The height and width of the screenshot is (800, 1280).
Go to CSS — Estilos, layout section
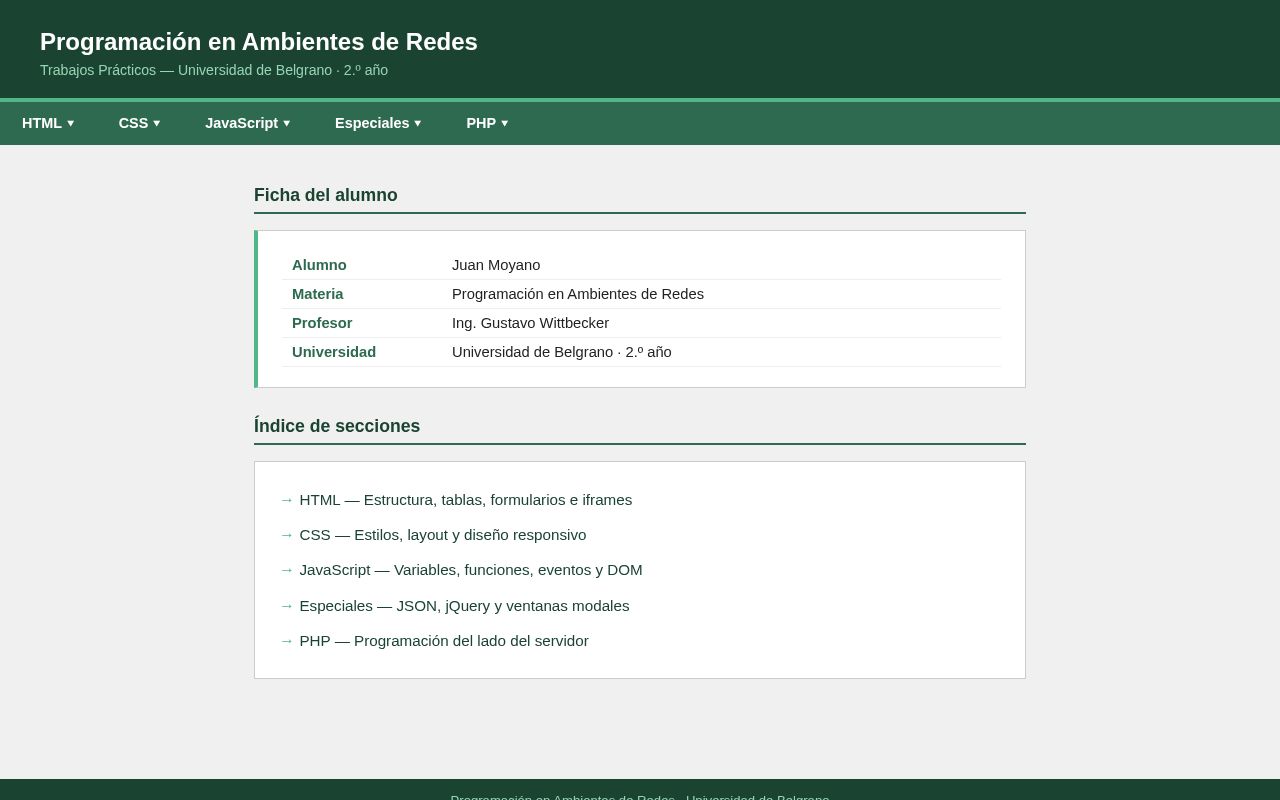pos(443,535)
